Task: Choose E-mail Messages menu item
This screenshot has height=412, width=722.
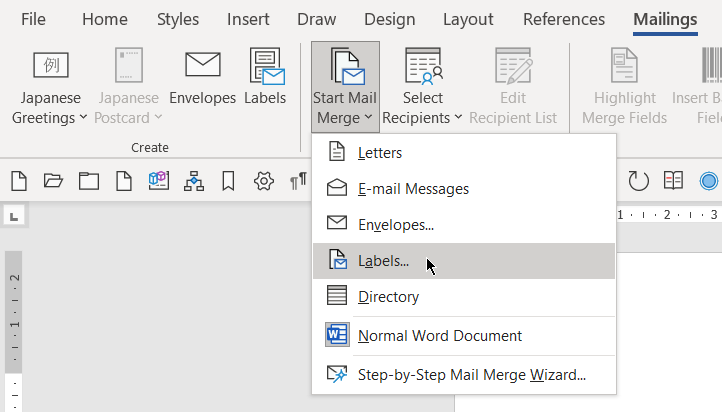Action: click(x=464, y=189)
